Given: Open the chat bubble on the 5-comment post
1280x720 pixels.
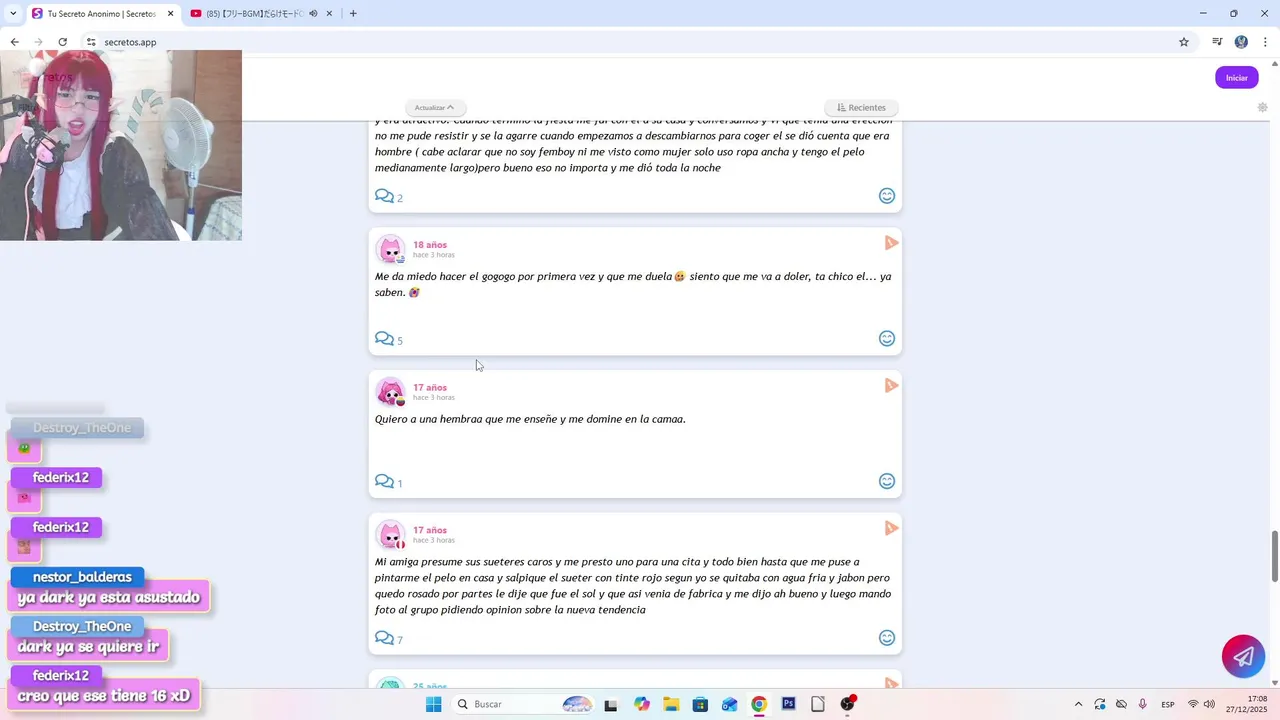Looking at the screenshot, I should [384, 339].
